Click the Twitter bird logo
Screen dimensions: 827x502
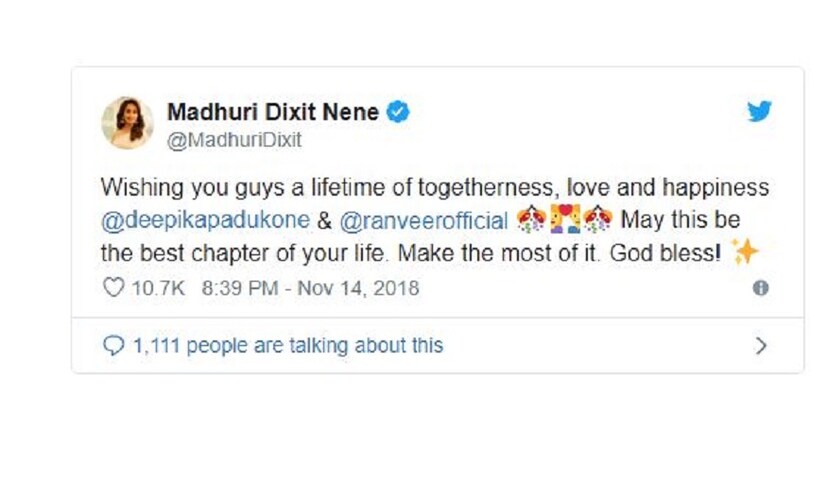click(x=759, y=112)
